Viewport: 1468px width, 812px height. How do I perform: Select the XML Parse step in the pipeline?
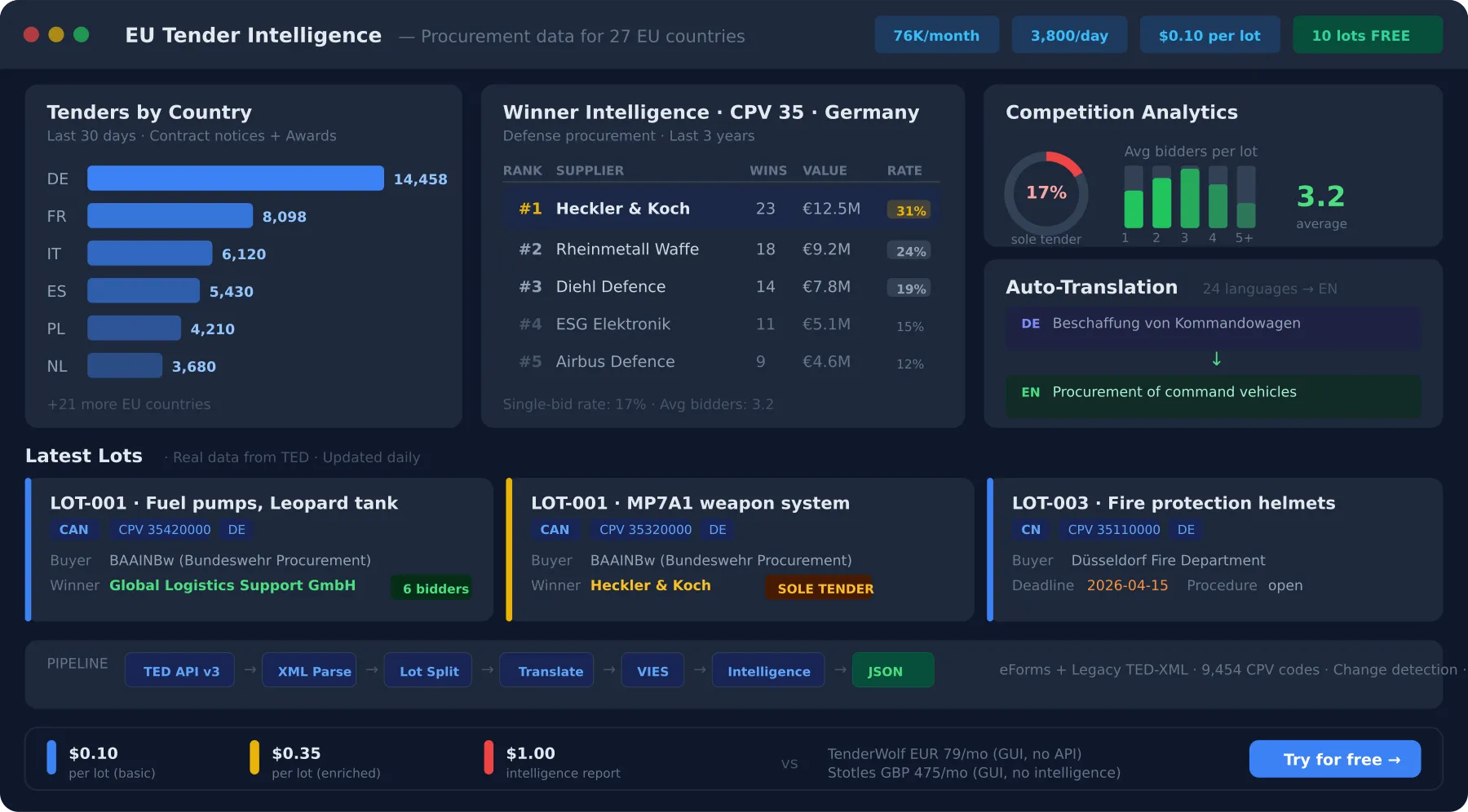click(309, 670)
